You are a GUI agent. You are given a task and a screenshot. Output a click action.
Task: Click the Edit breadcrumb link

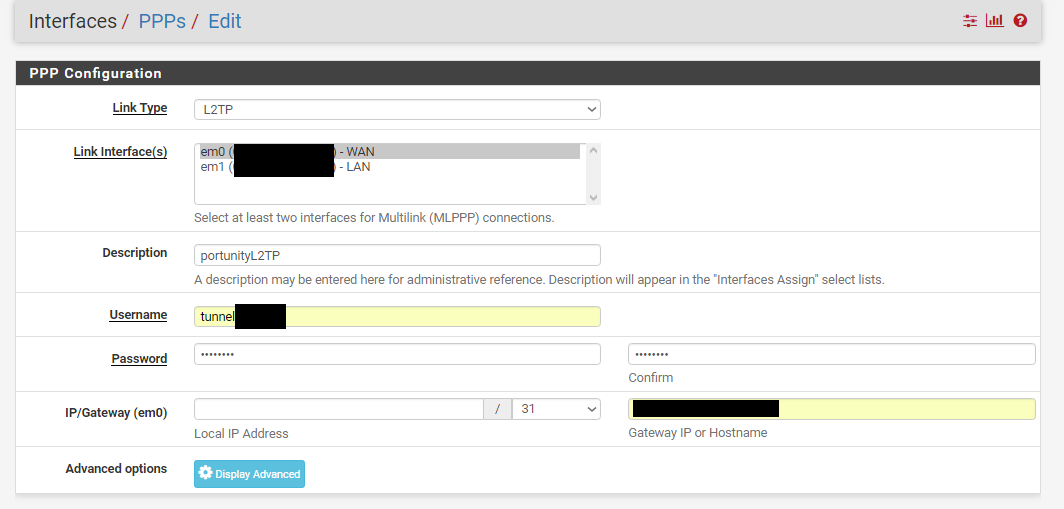[224, 21]
